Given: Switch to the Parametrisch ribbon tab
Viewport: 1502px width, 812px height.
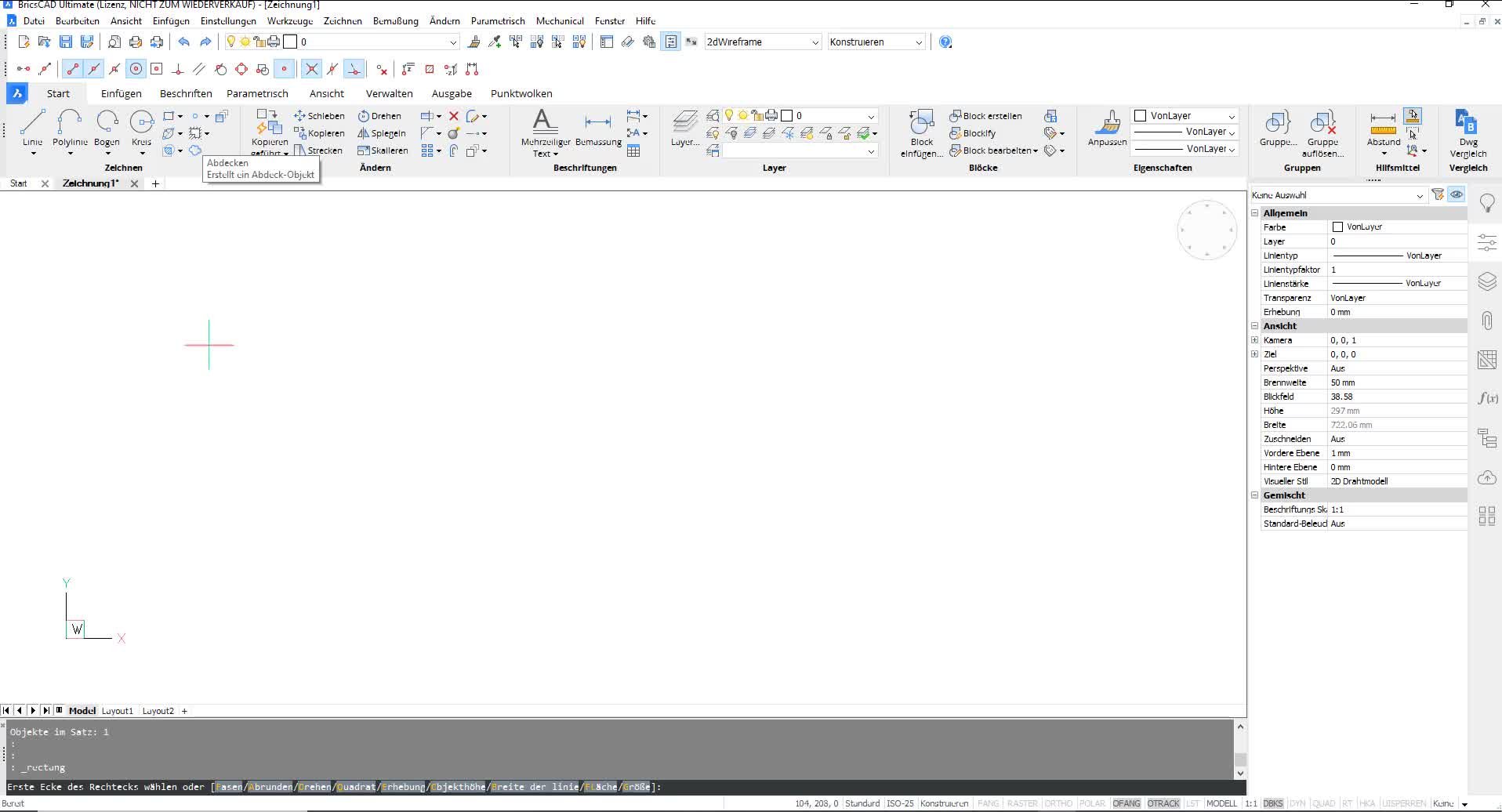Looking at the screenshot, I should point(257,93).
